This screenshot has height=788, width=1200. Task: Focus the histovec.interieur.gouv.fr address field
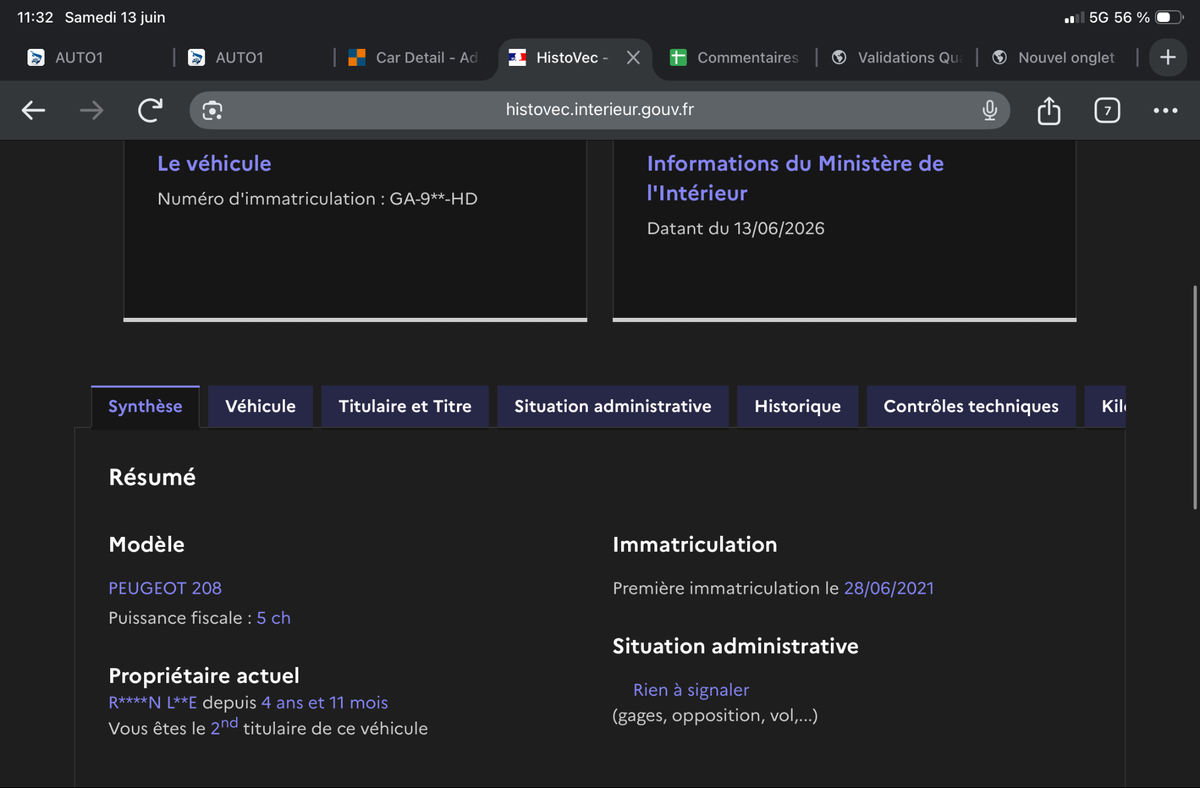pos(600,110)
